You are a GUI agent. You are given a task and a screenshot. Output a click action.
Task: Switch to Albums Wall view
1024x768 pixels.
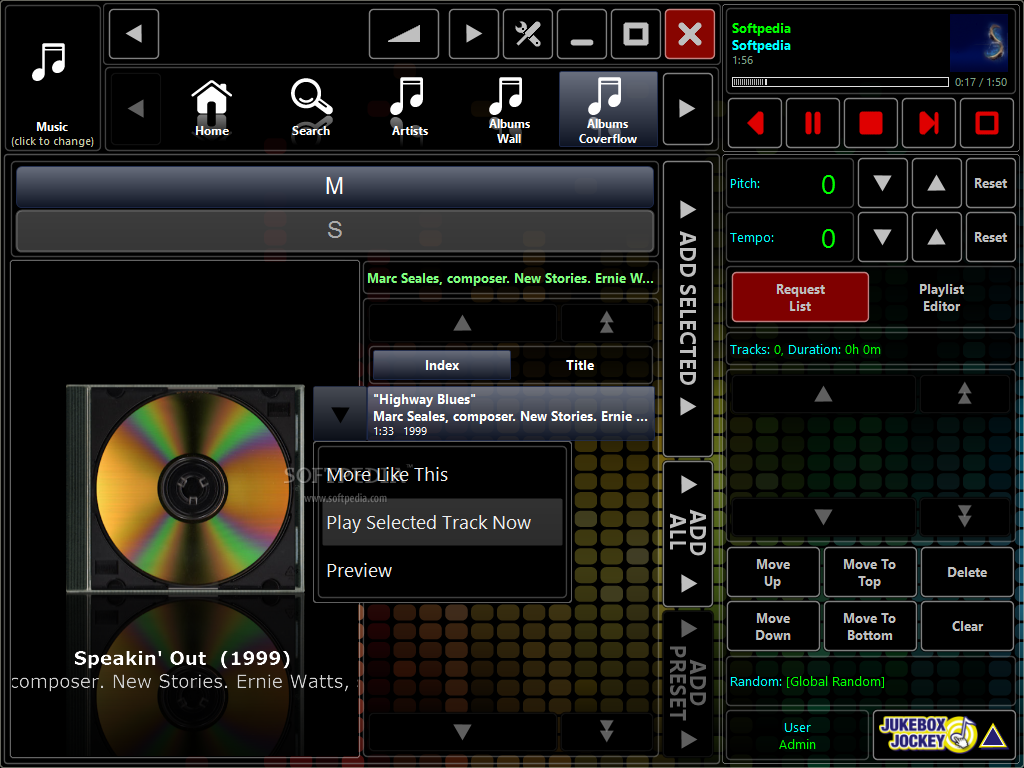509,108
